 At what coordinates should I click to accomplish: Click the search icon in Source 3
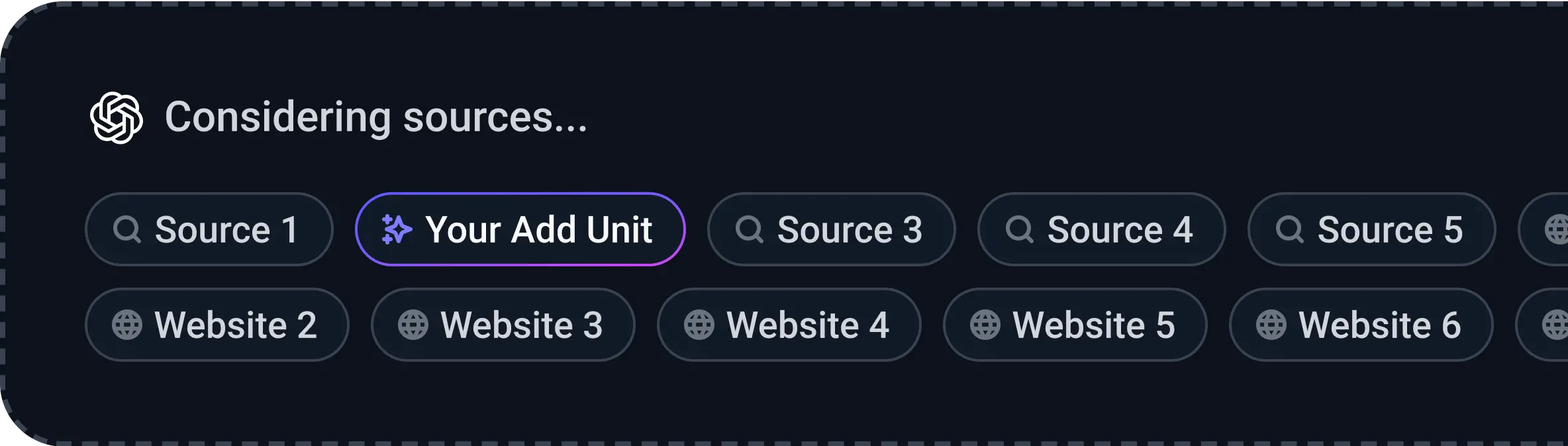click(749, 230)
